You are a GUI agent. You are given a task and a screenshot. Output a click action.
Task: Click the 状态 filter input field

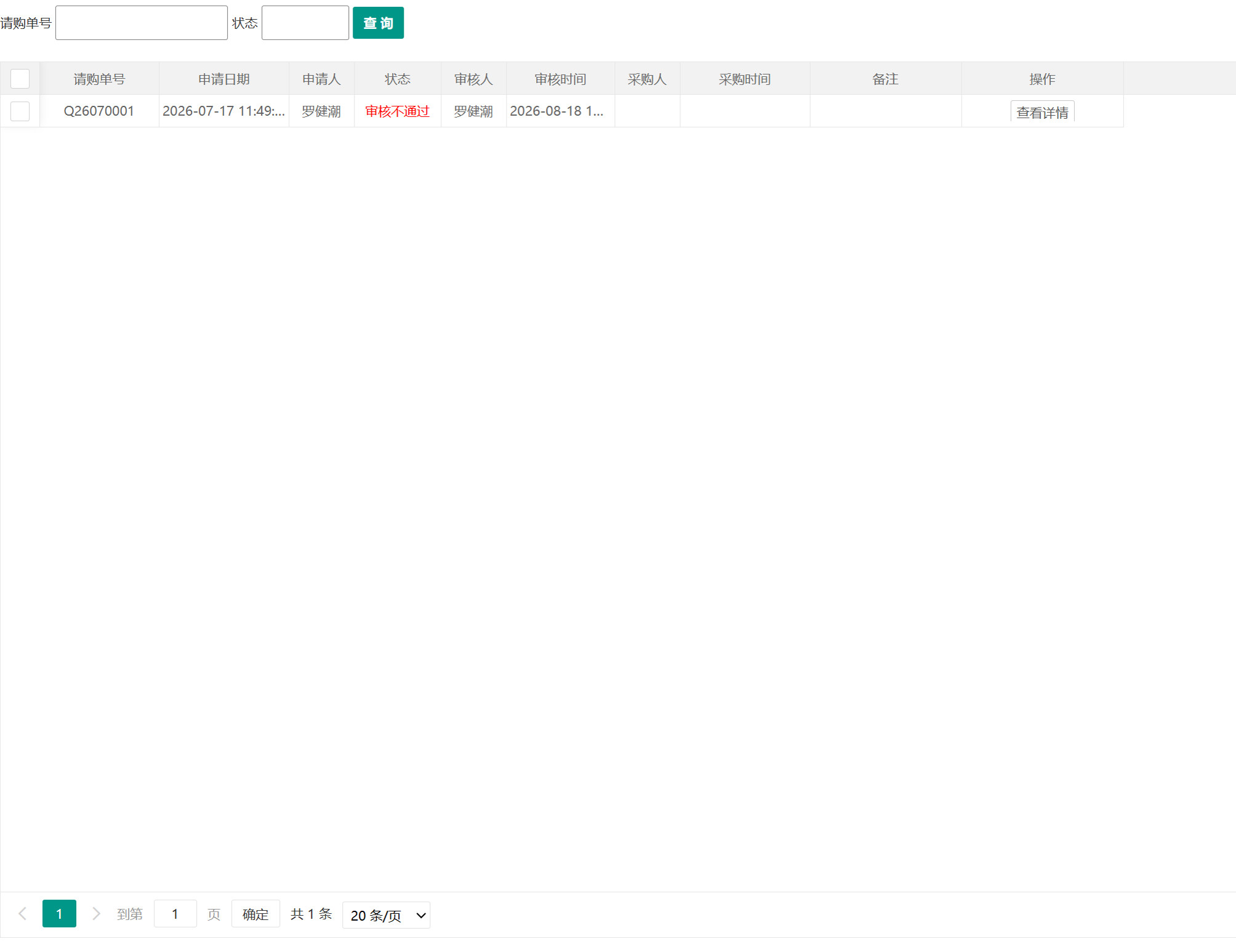point(305,23)
